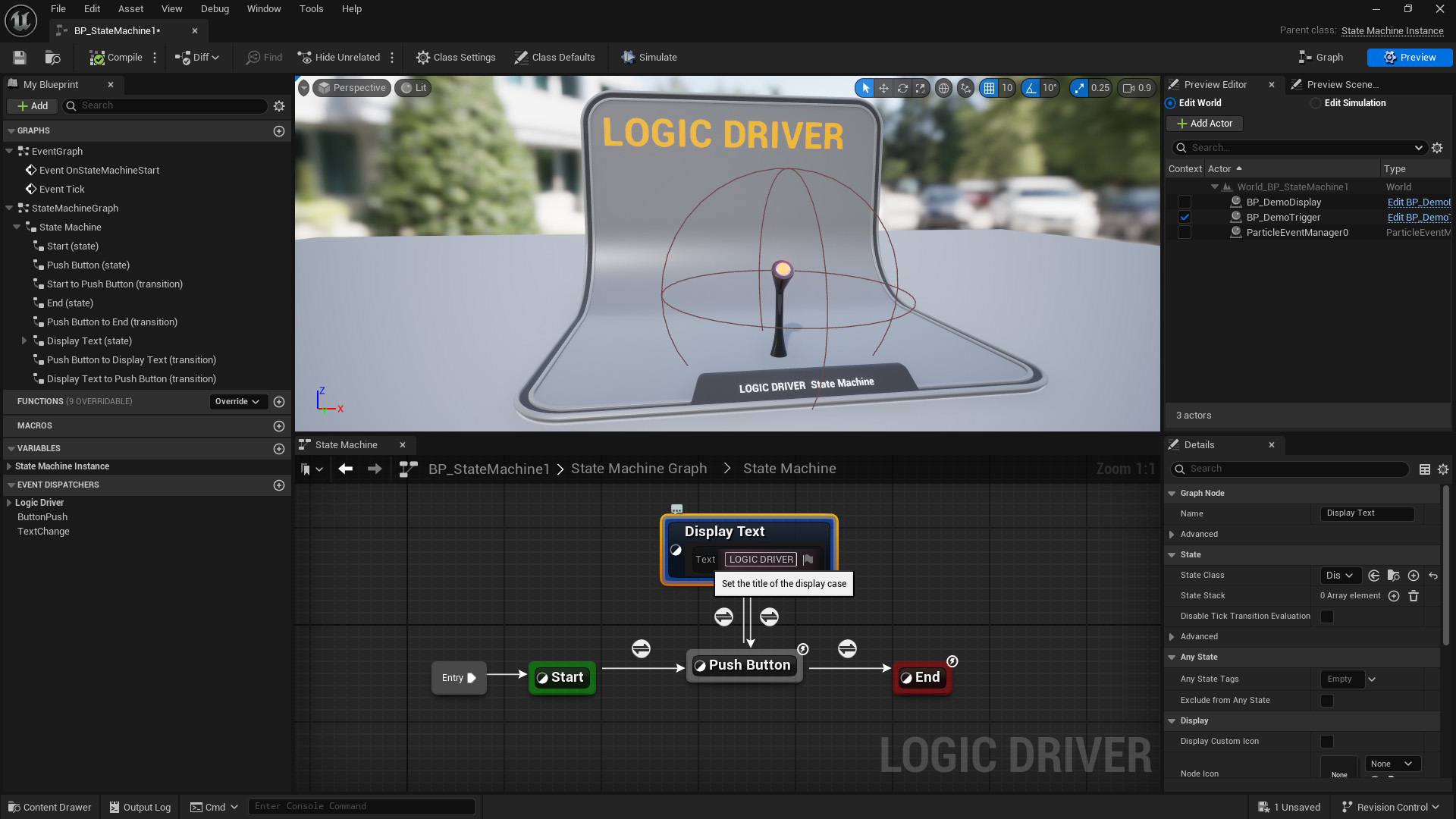This screenshot has height=819, width=1456.
Task: Navigate back in the graph editor
Action: click(346, 469)
